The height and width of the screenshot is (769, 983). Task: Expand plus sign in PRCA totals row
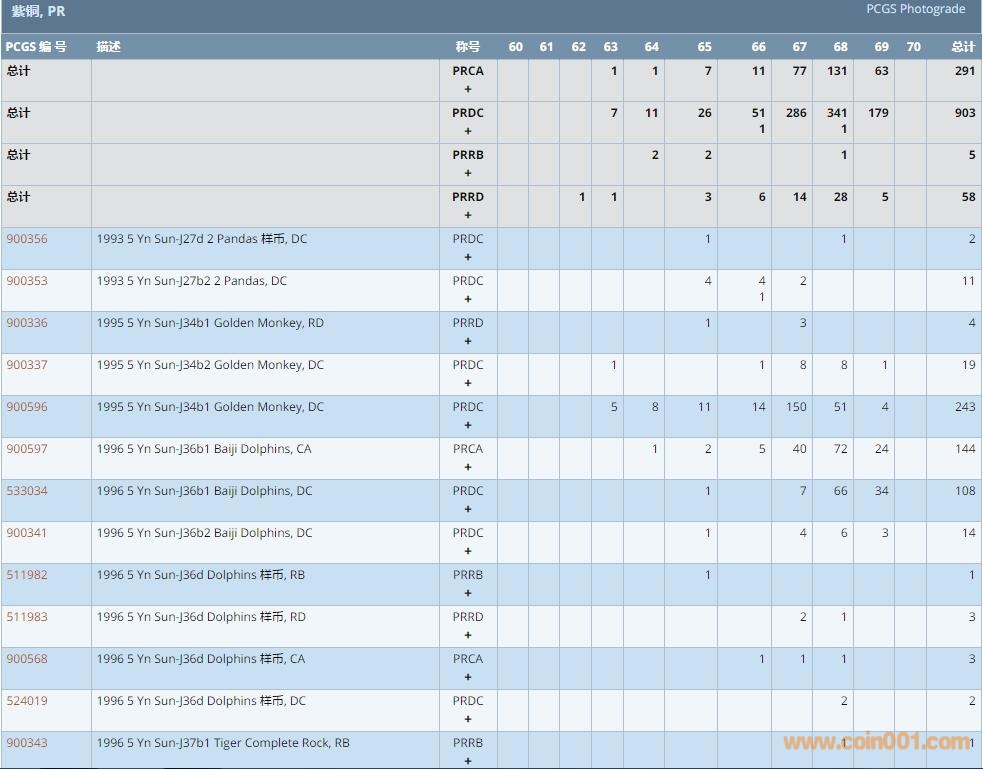tap(468, 89)
